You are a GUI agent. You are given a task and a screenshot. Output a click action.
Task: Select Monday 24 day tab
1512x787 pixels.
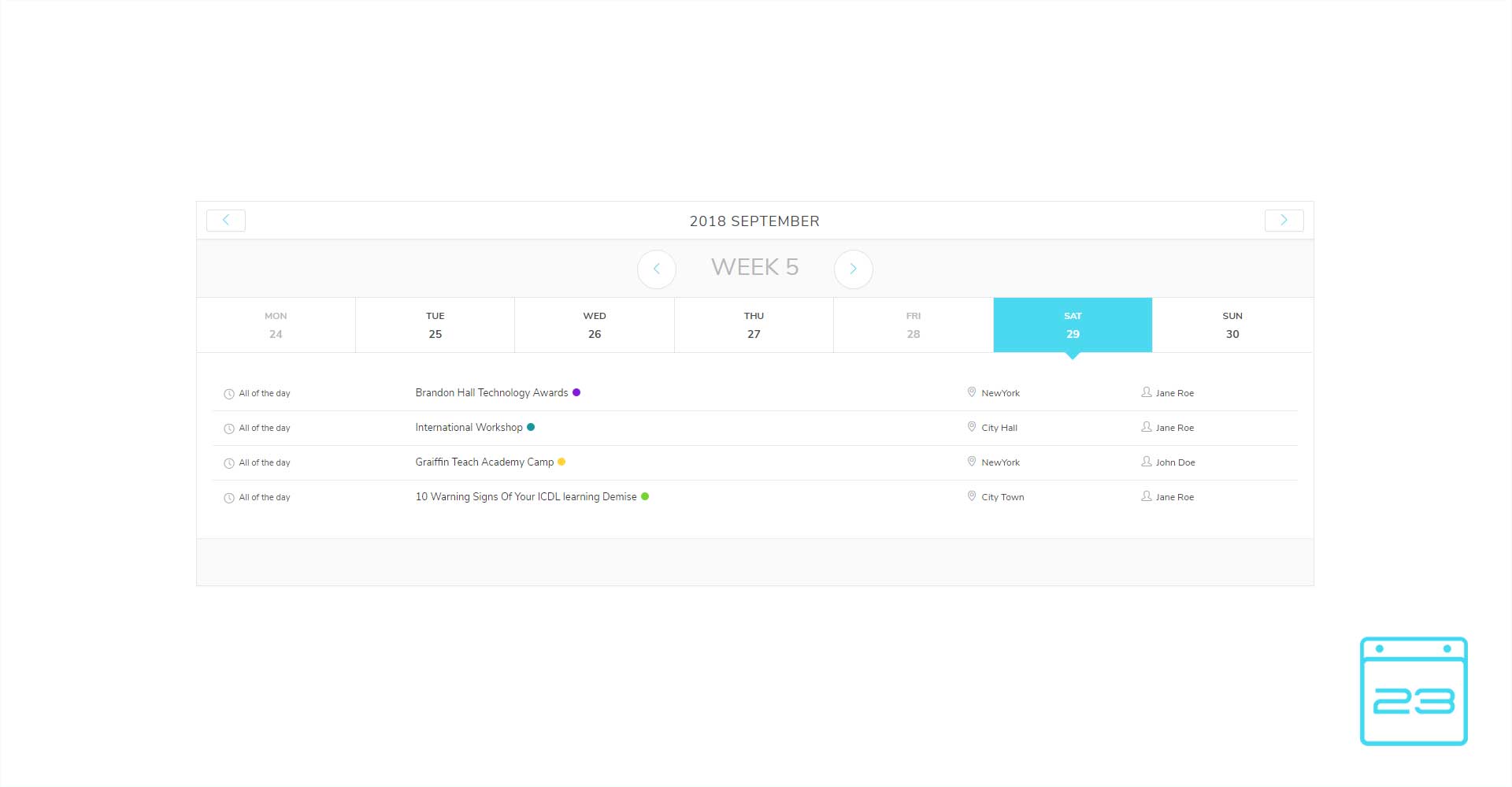[x=276, y=325]
